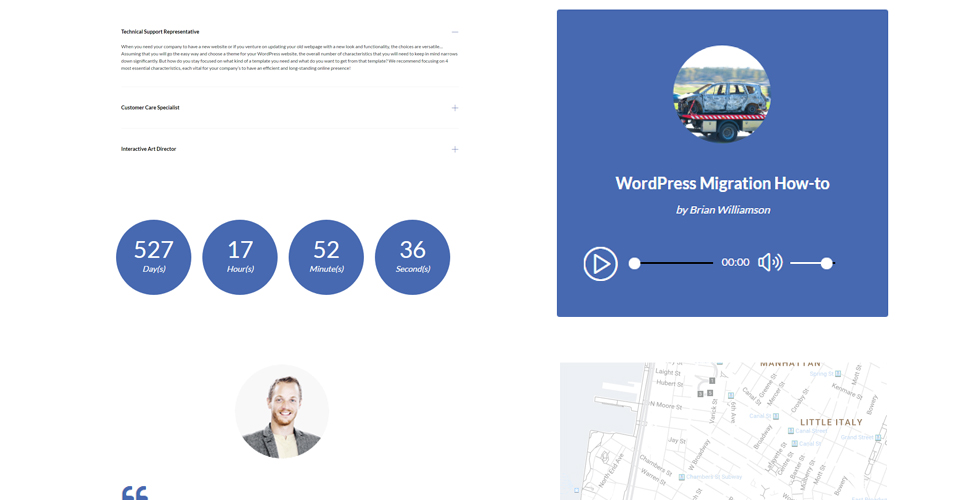Click the smiling man's round portrait
Viewport: 965px width, 500px height.
click(x=282, y=411)
